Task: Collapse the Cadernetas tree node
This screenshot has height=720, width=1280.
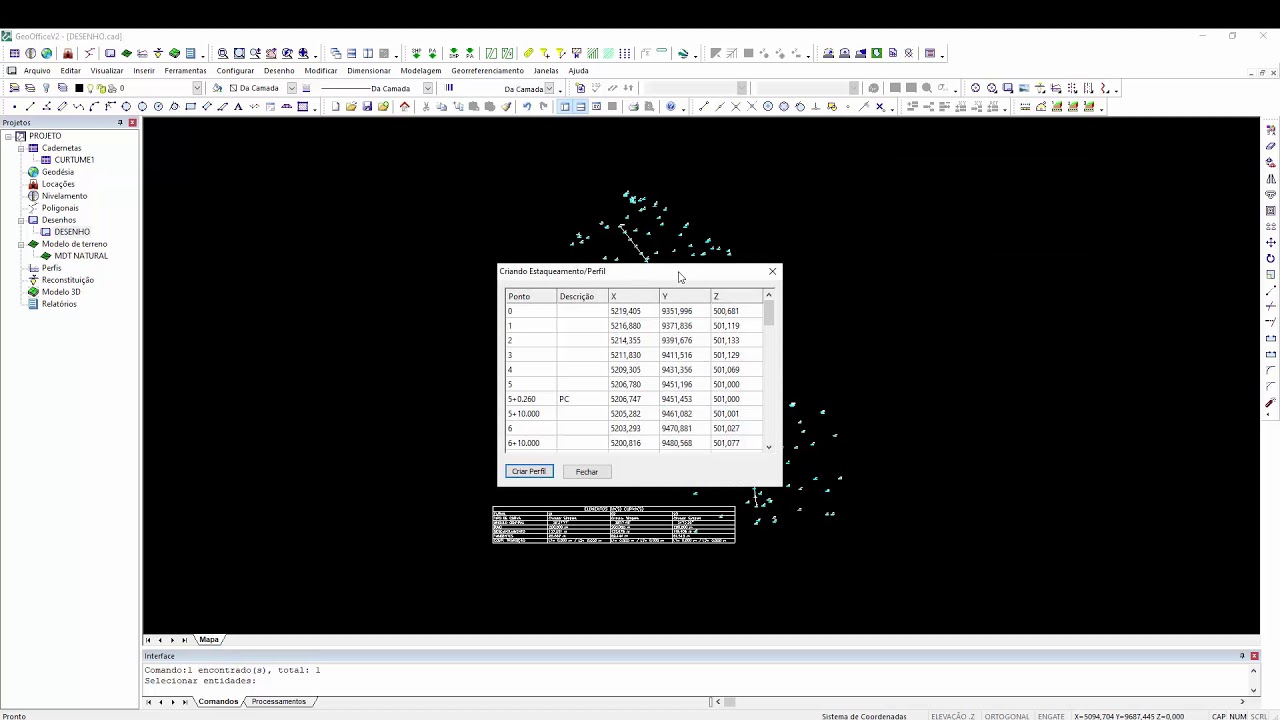Action: [x=21, y=148]
